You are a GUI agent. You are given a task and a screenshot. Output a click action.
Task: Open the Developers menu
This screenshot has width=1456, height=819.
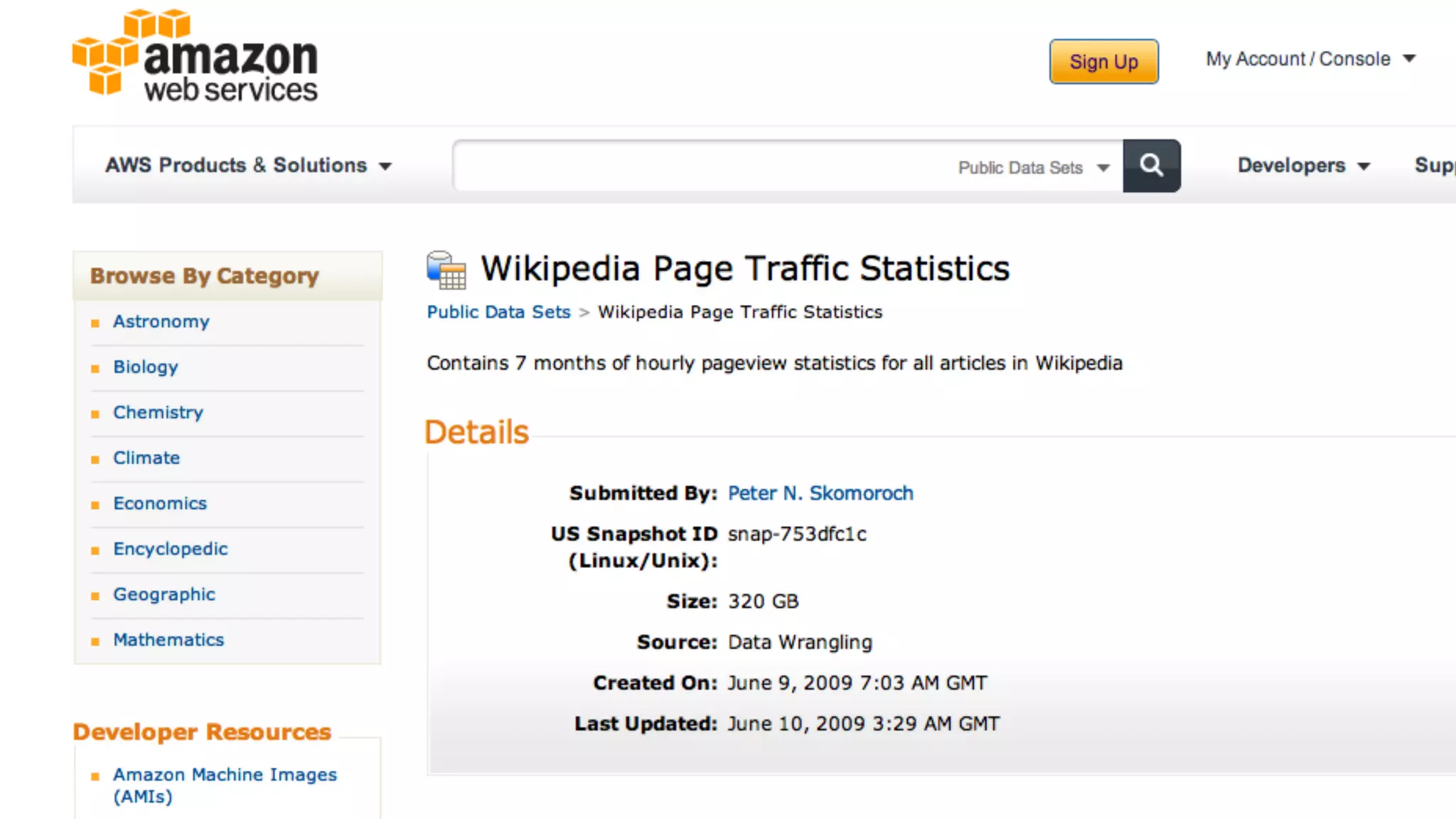[1302, 166]
